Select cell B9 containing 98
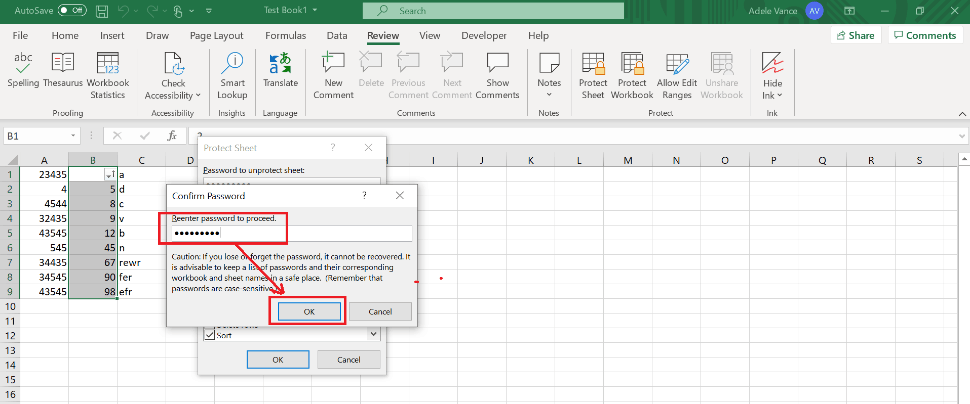Image resolution: width=970 pixels, height=404 pixels. [93, 291]
